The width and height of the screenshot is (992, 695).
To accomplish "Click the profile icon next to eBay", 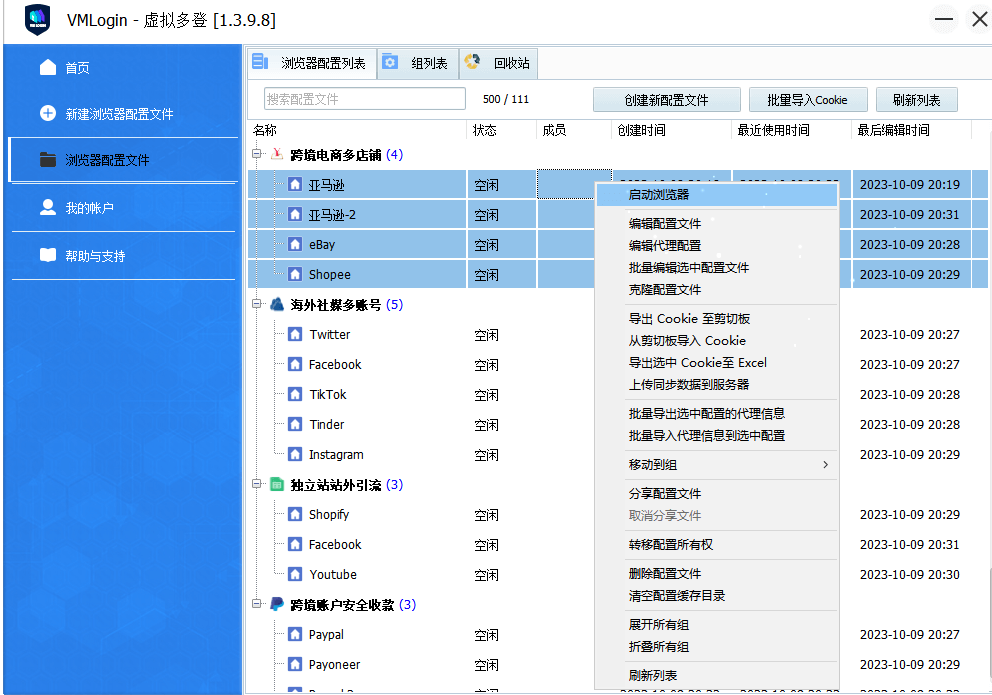I will (295, 244).
